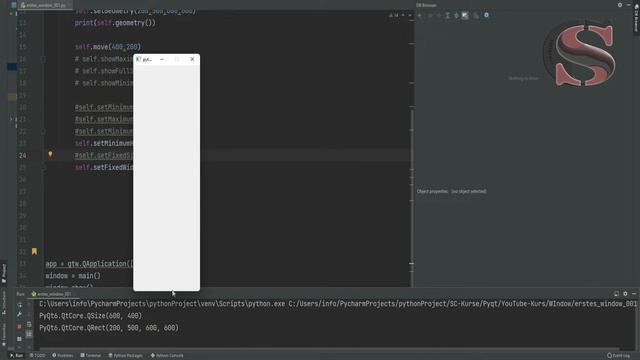Click the blue circular icon in DB Browser toolbar
The image size is (640, 360).
(x=486, y=15)
